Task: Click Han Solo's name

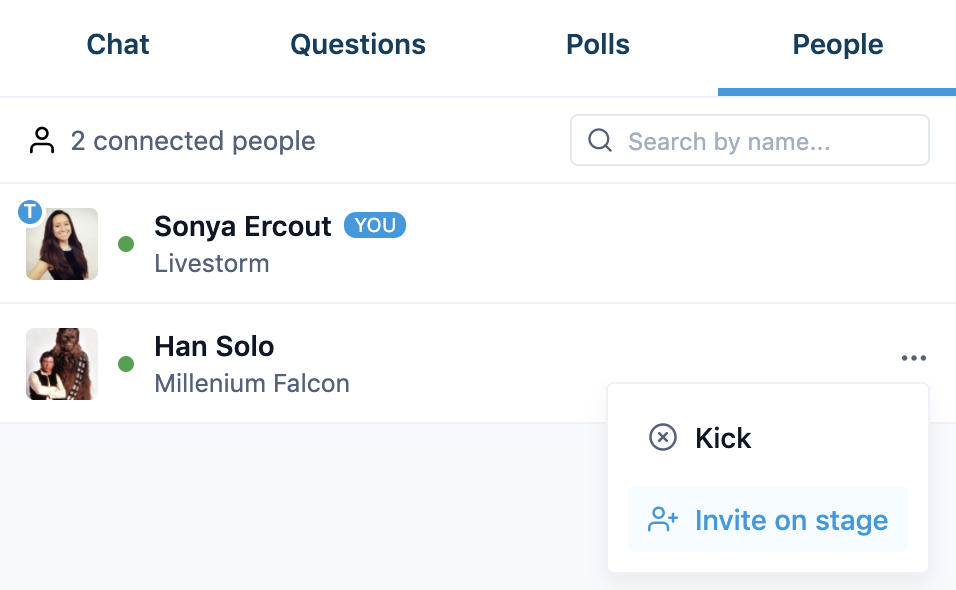Action: point(214,346)
